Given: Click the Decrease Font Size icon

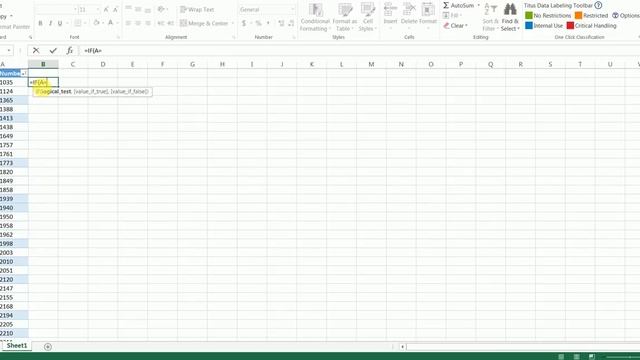Looking at the screenshot, I should [115, 9].
